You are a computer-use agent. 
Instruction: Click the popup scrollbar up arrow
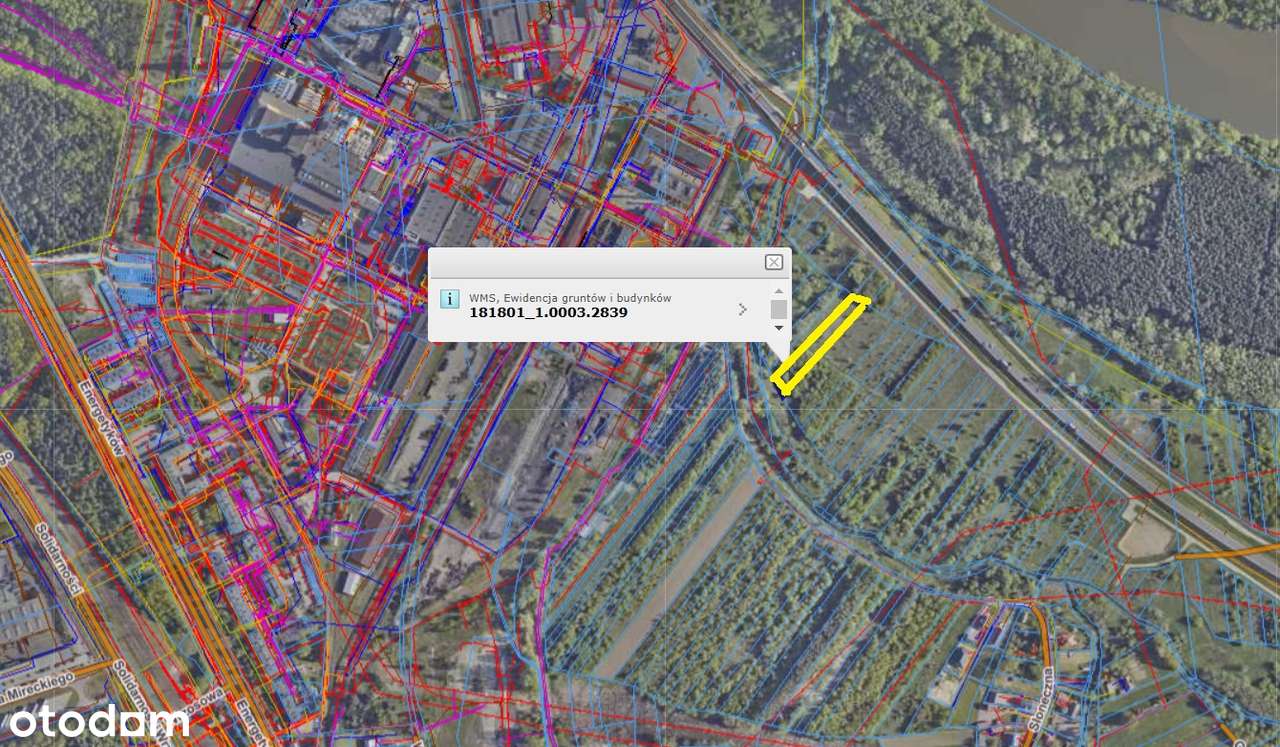coord(779,291)
